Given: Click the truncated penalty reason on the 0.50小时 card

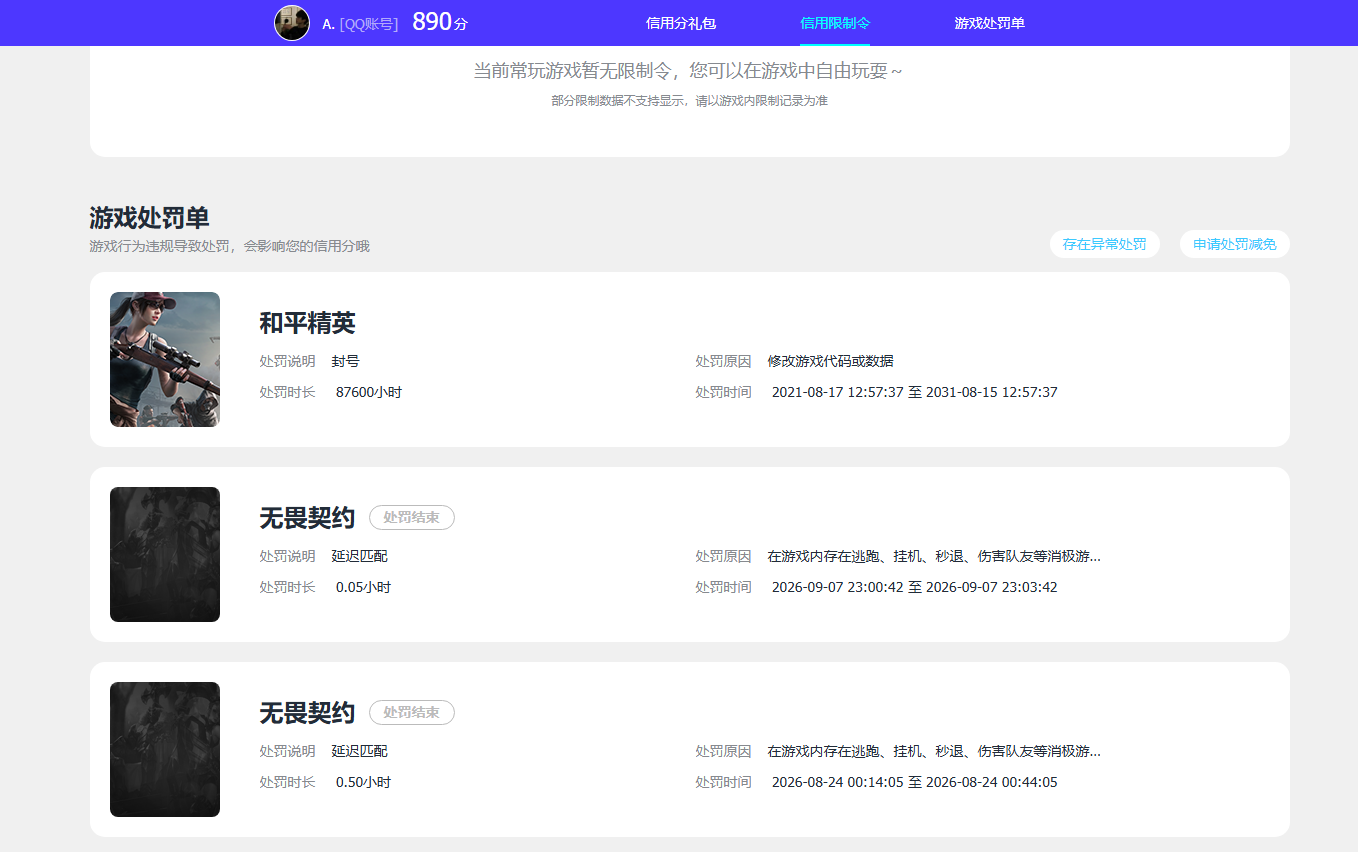Looking at the screenshot, I should point(934,751).
